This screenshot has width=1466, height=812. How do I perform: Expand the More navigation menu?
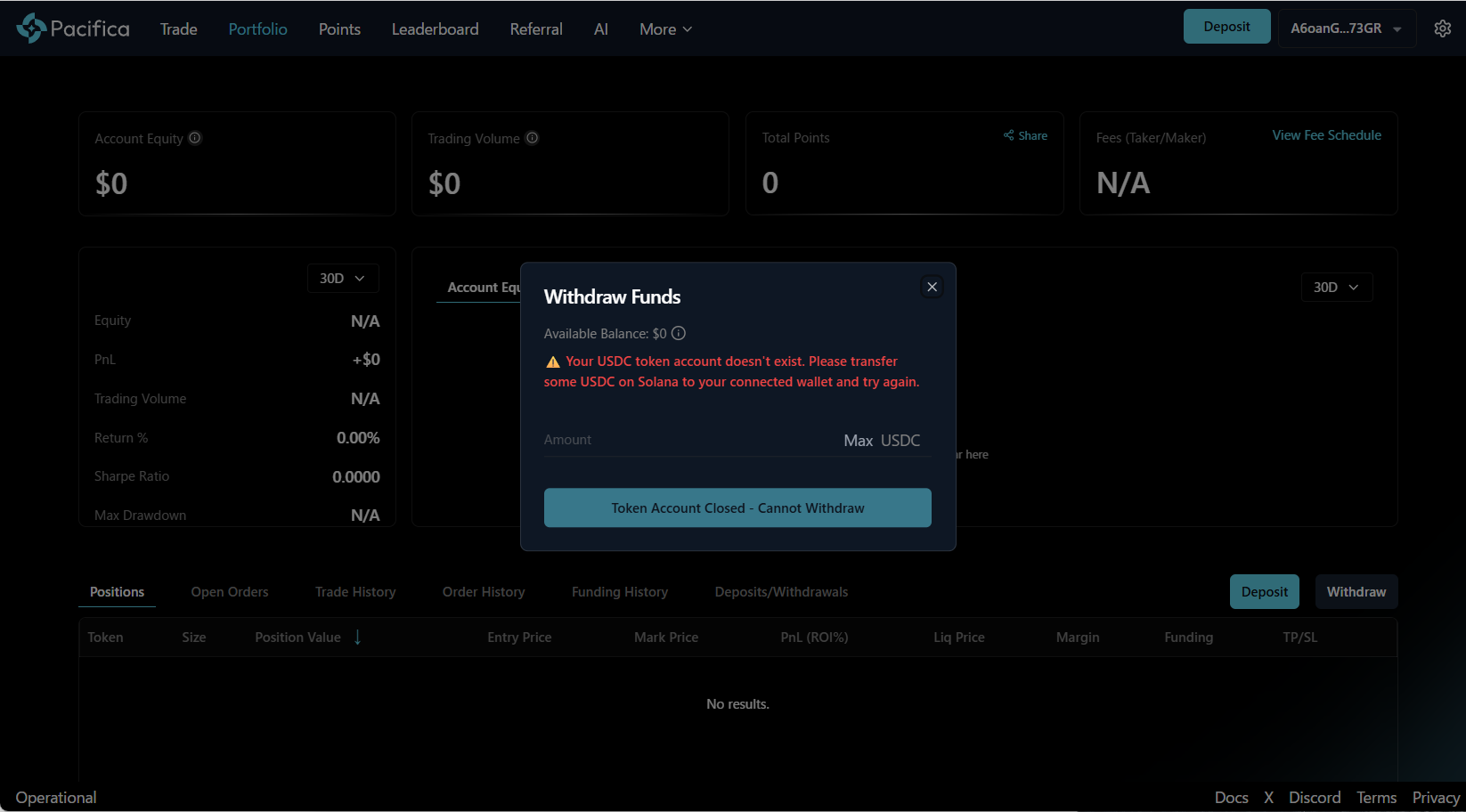click(665, 29)
